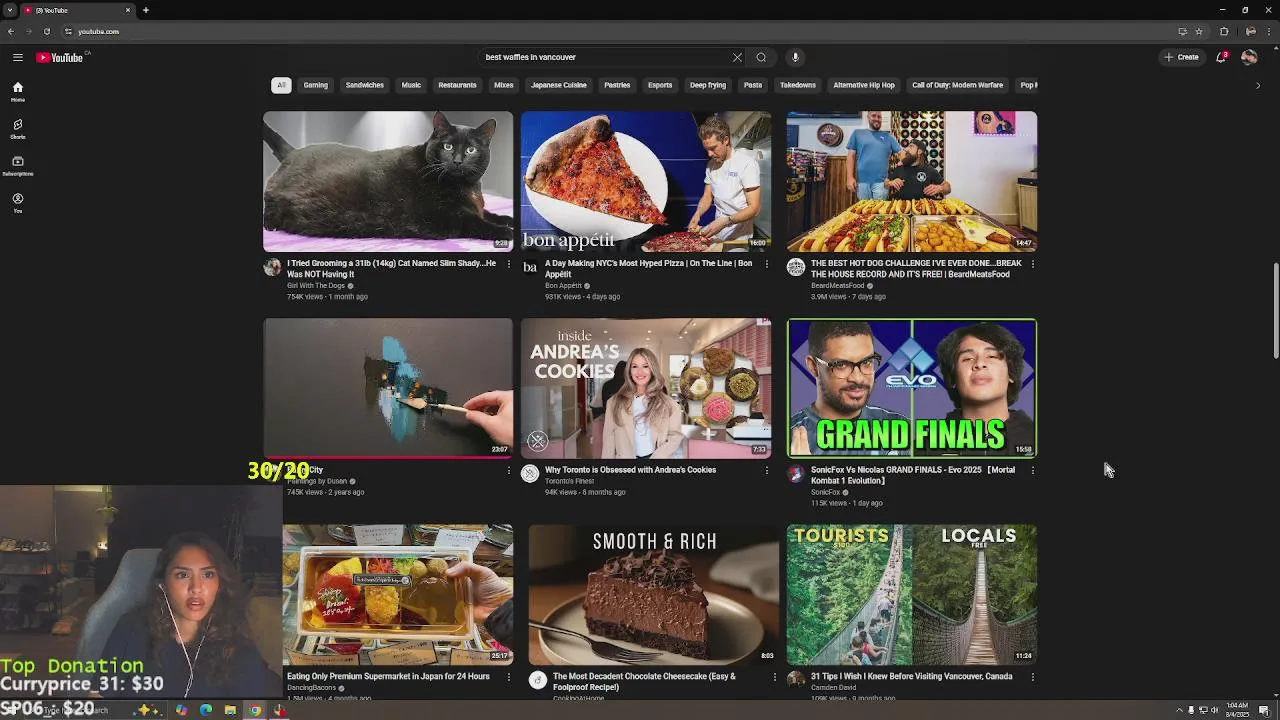Image resolution: width=1280 pixels, height=720 pixels.
Task: Play the hot dog challenge thumbnail
Action: (x=912, y=181)
